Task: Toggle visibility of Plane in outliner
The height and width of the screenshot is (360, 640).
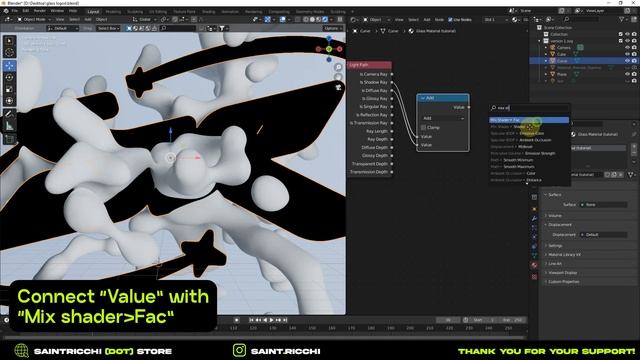Action: tap(628, 74)
